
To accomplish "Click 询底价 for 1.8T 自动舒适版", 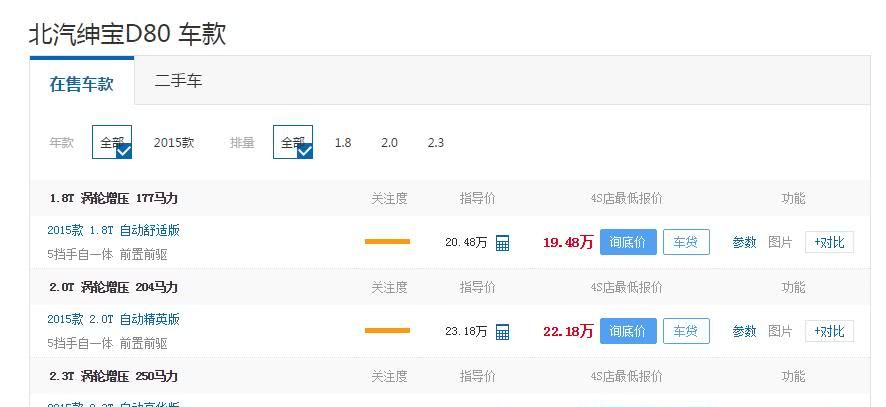I will tap(628, 242).
